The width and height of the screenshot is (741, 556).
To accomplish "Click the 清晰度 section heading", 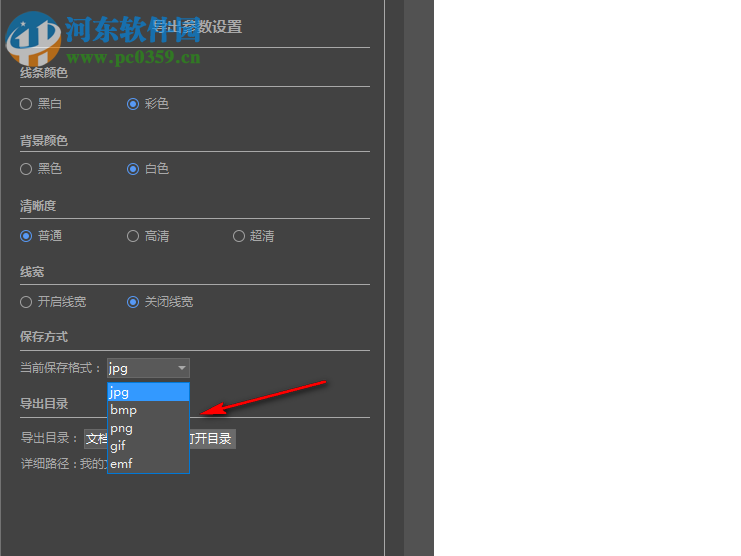I will [x=38, y=206].
